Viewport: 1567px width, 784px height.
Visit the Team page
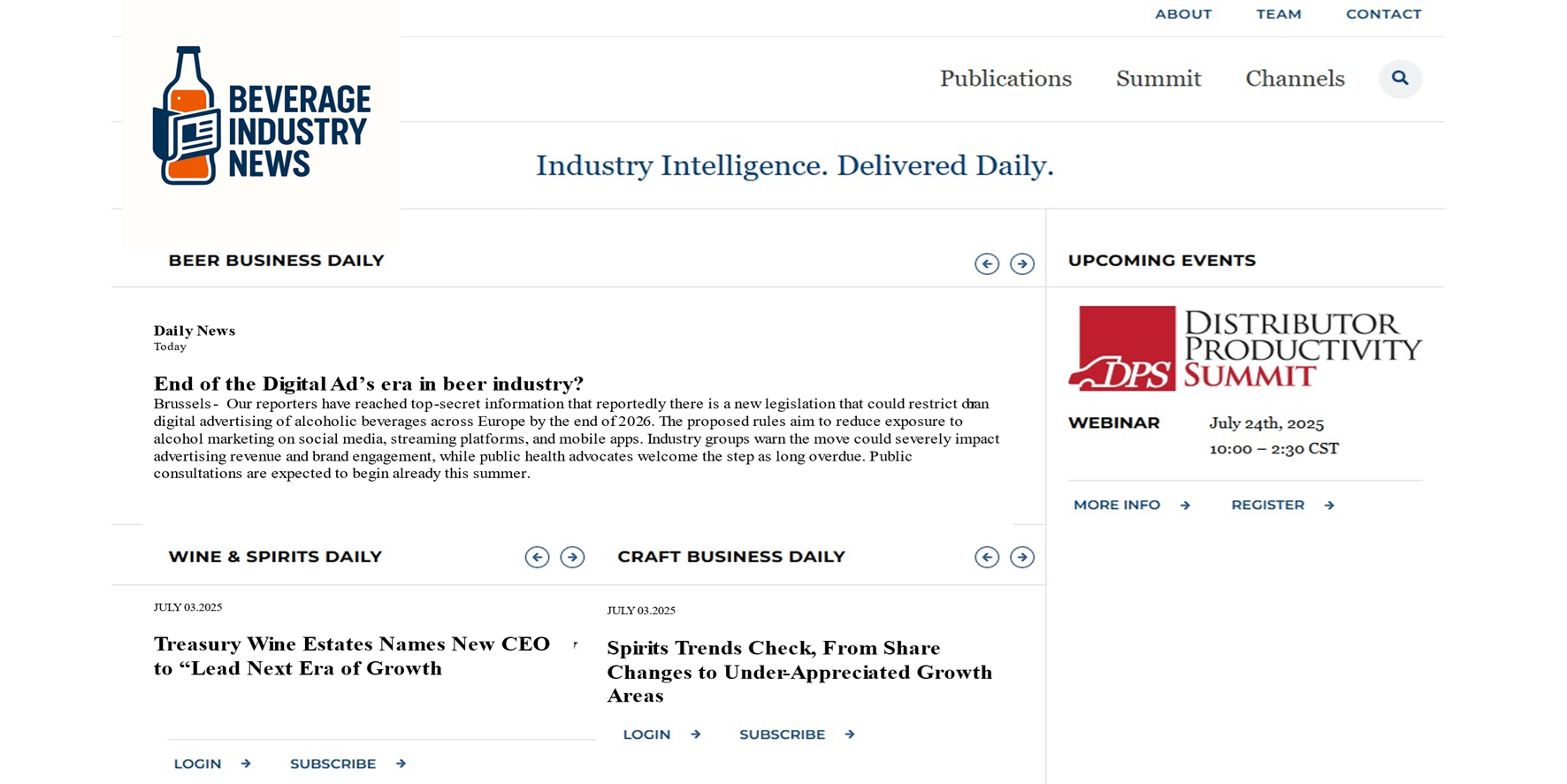click(x=1279, y=14)
